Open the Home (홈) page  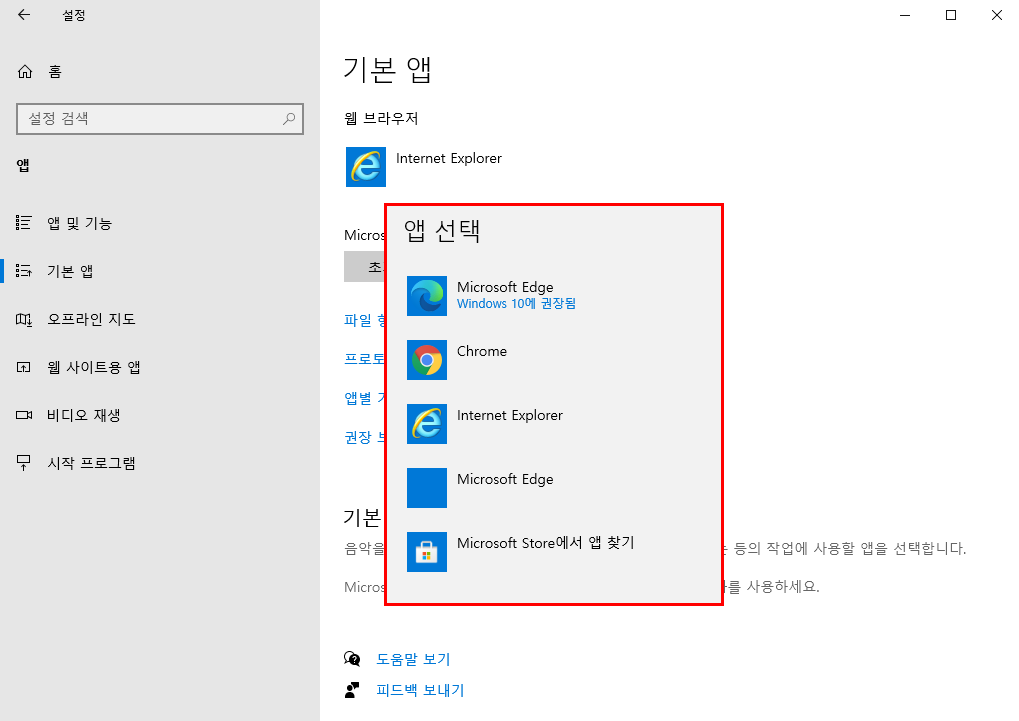click(39, 72)
